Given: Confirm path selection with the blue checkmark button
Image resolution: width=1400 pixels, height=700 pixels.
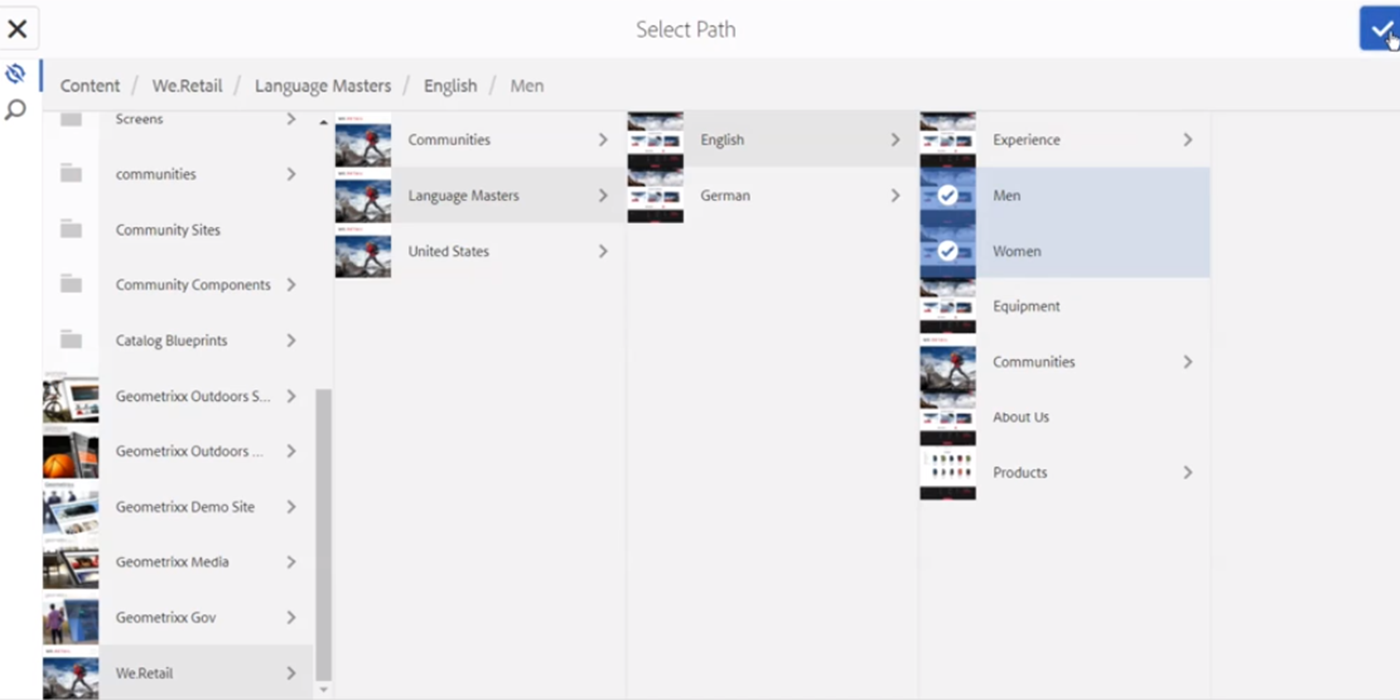Looking at the screenshot, I should point(1380,28).
